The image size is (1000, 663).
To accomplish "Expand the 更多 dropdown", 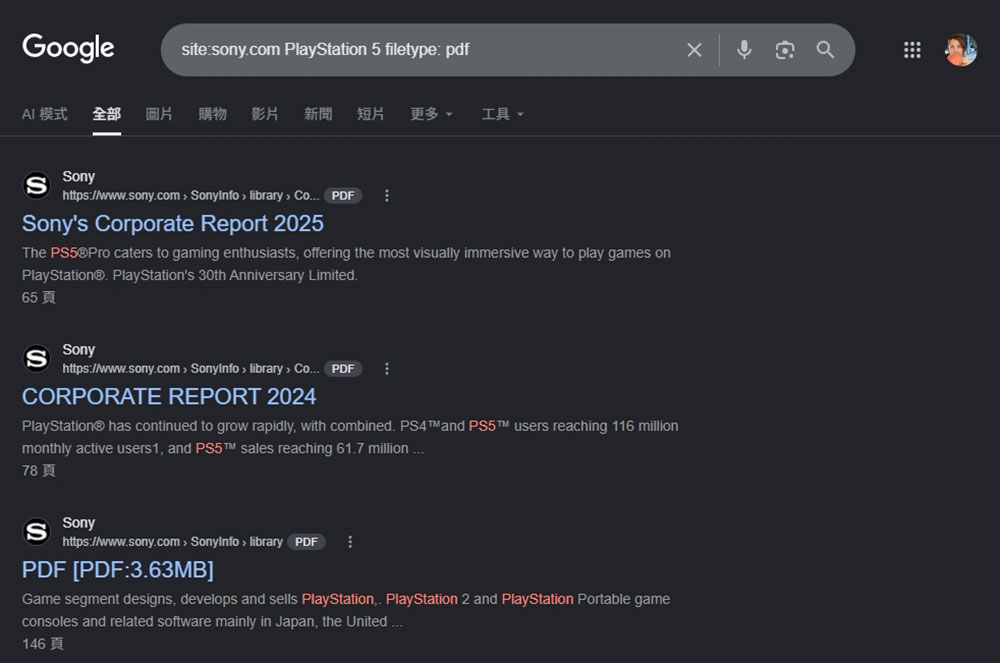I will (431, 114).
